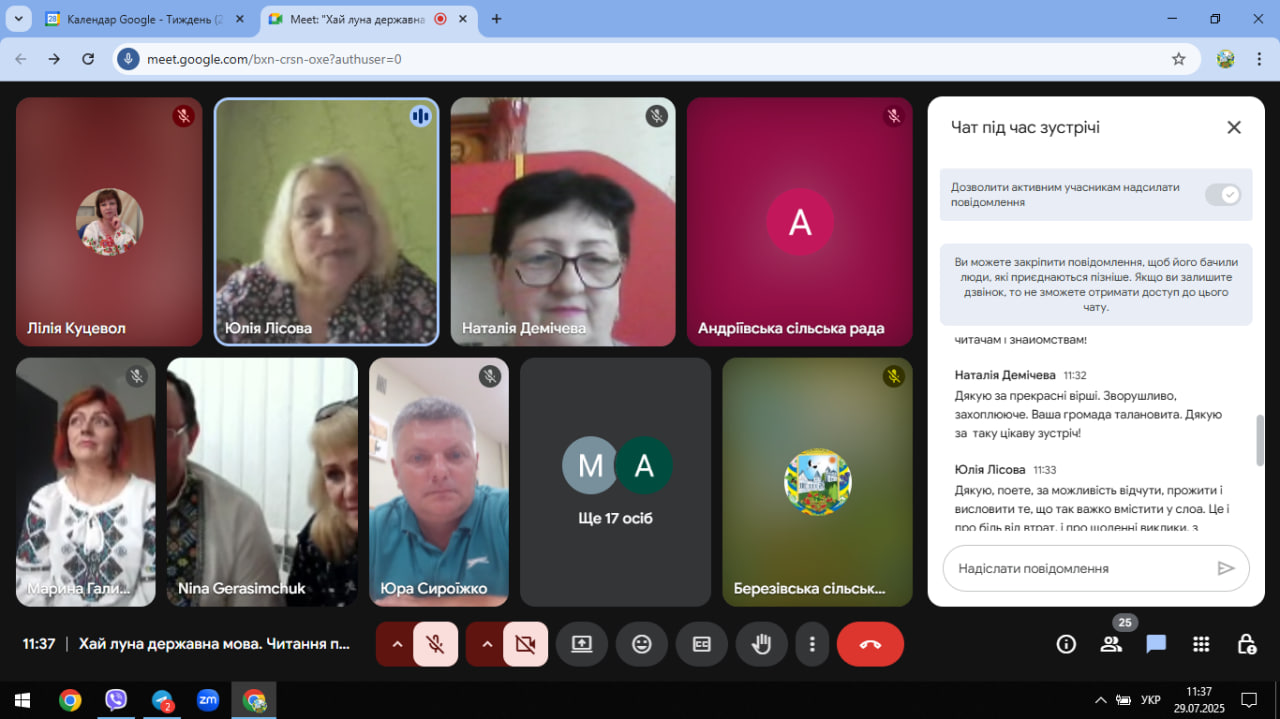The width and height of the screenshot is (1280, 719).
Task: Open more options three-dot menu in call bar
Action: point(813,644)
